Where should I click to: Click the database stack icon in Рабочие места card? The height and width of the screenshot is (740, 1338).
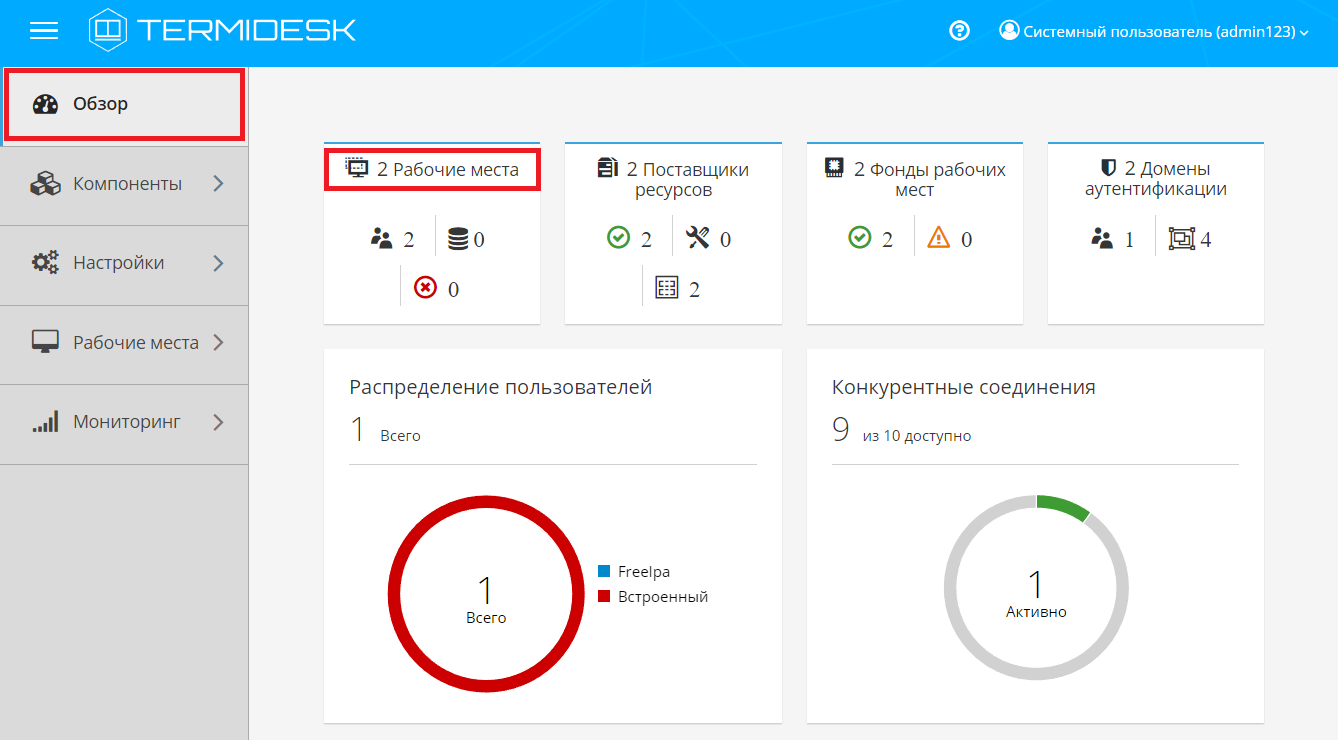point(458,239)
